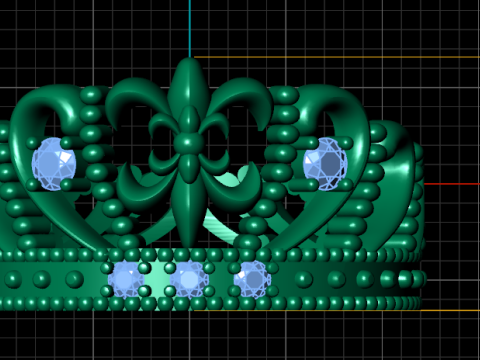Pick the large round gem in the left arch

tap(54, 164)
